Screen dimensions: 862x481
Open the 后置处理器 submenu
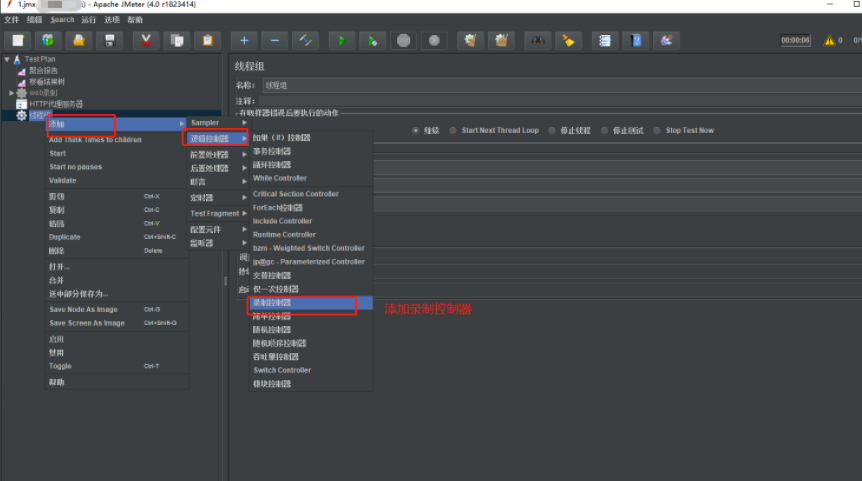pos(218,168)
